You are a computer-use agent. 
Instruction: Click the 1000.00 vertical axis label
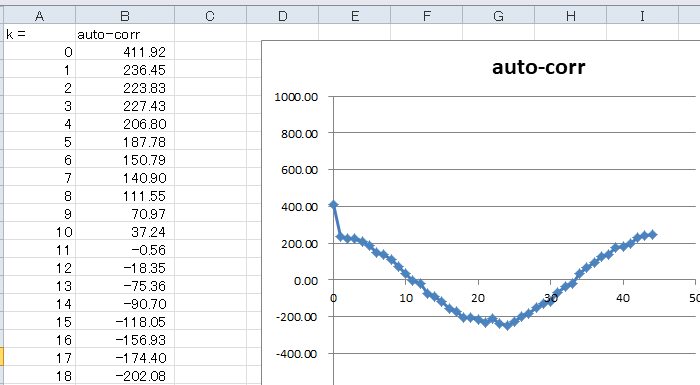pos(296,97)
